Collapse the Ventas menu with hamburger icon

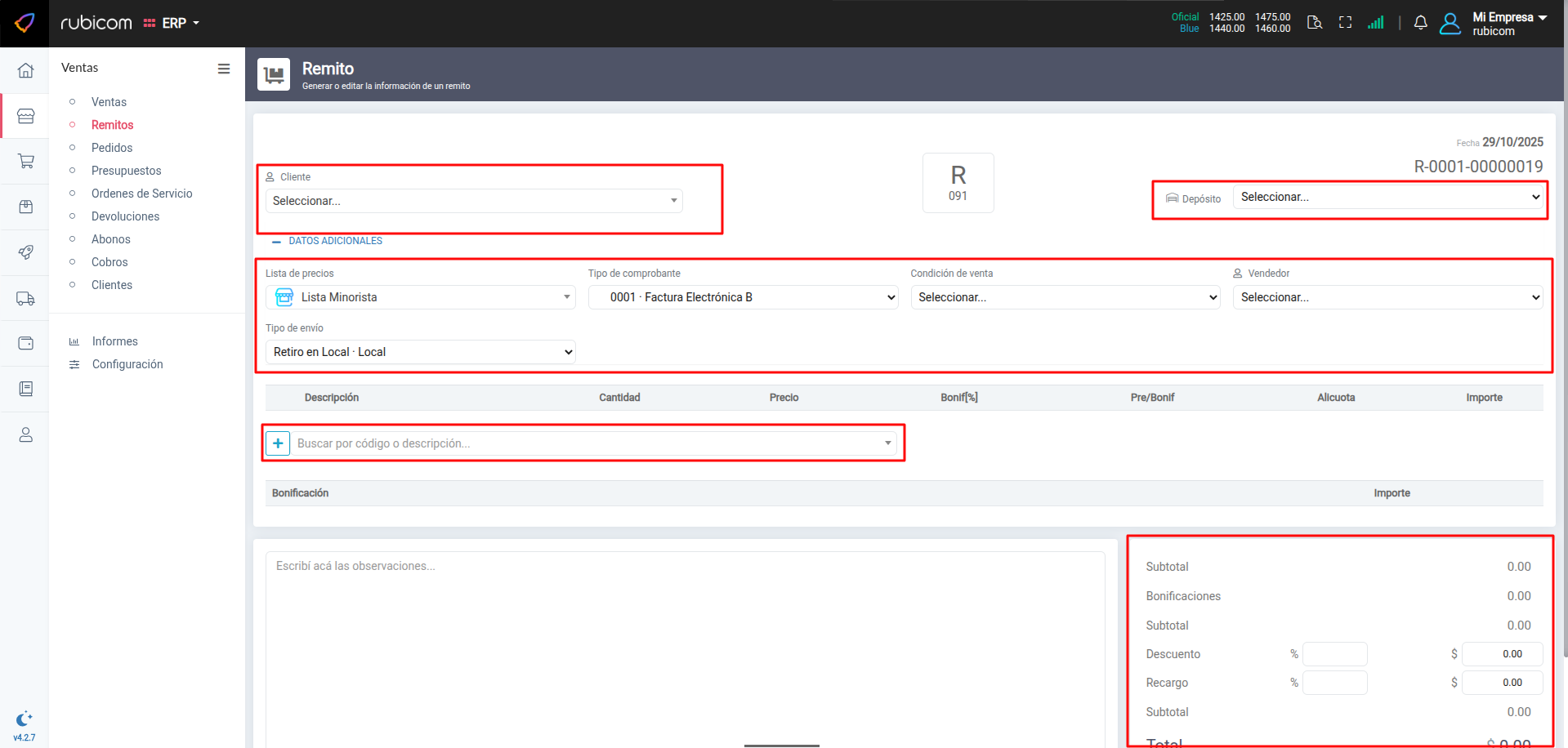click(223, 69)
